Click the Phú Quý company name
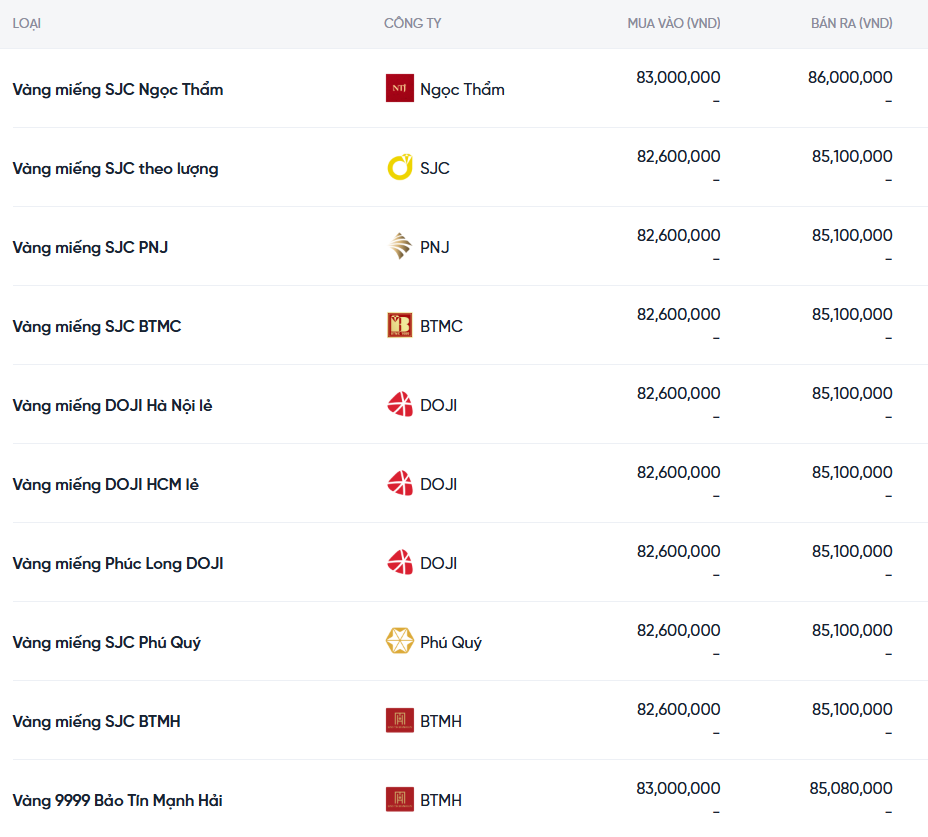The image size is (928, 837). [x=451, y=642]
